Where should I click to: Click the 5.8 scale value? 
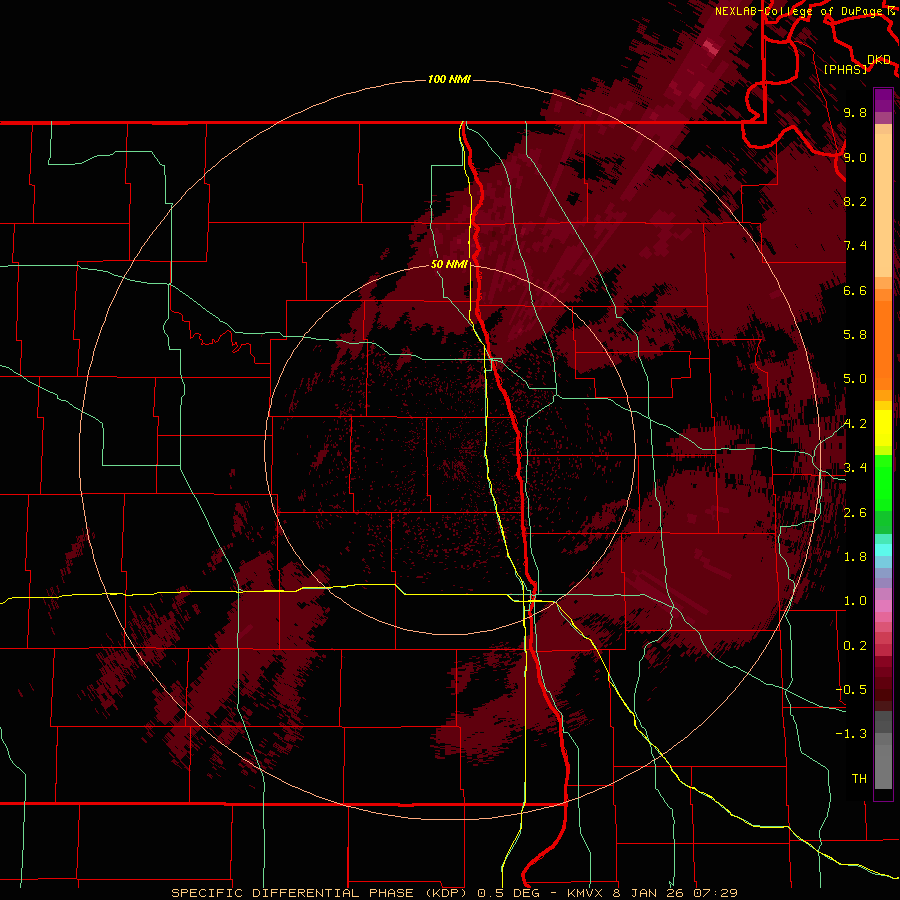(855, 335)
